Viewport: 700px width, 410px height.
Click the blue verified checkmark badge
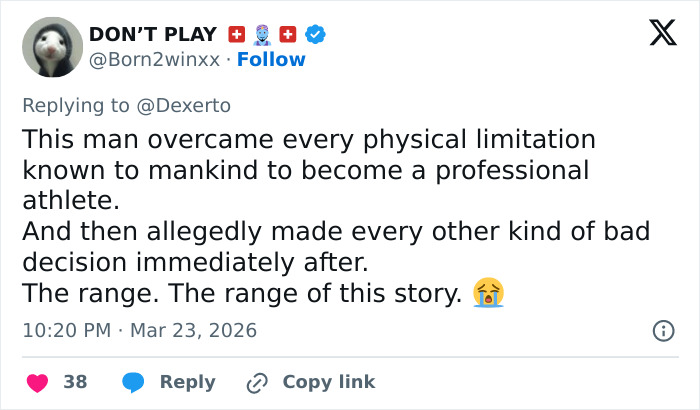317,35
